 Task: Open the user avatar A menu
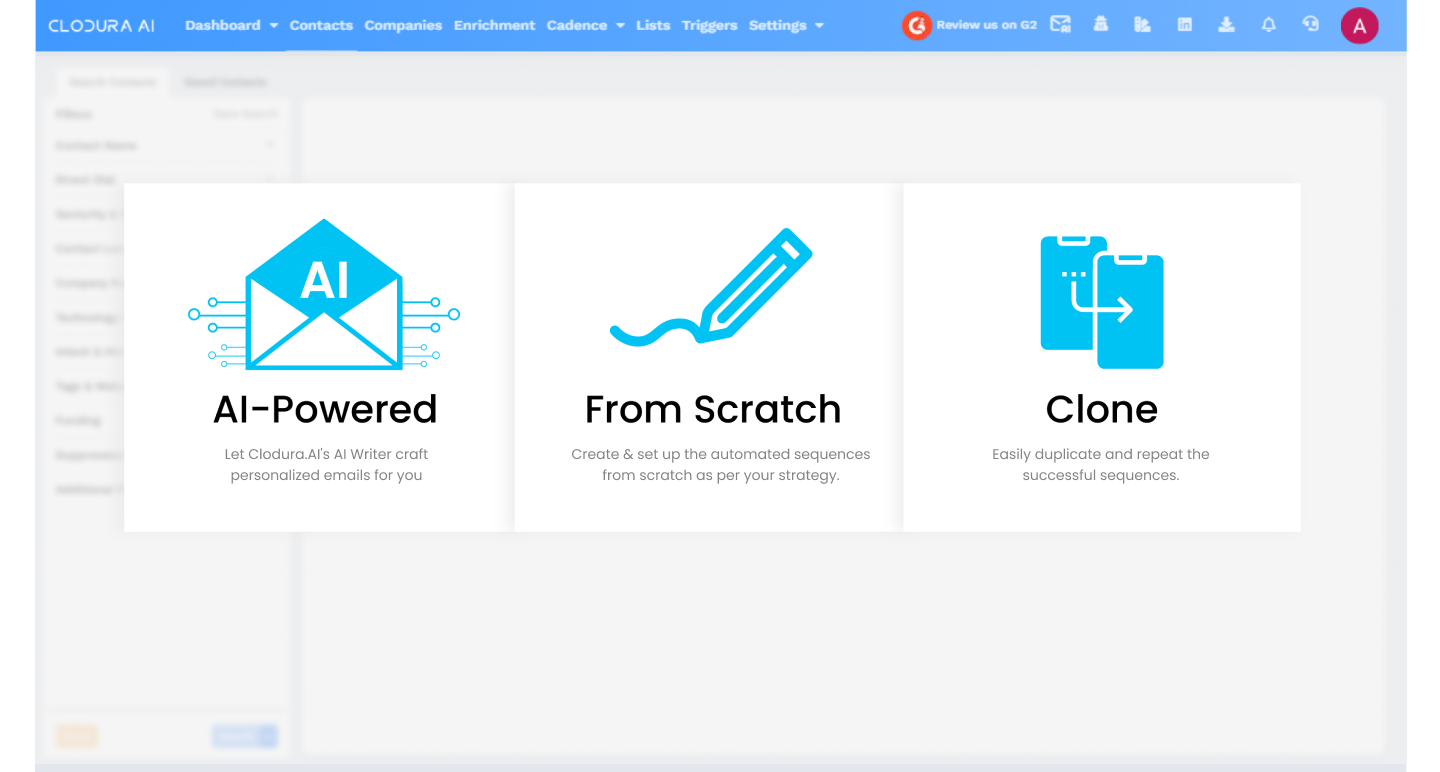(x=1359, y=26)
